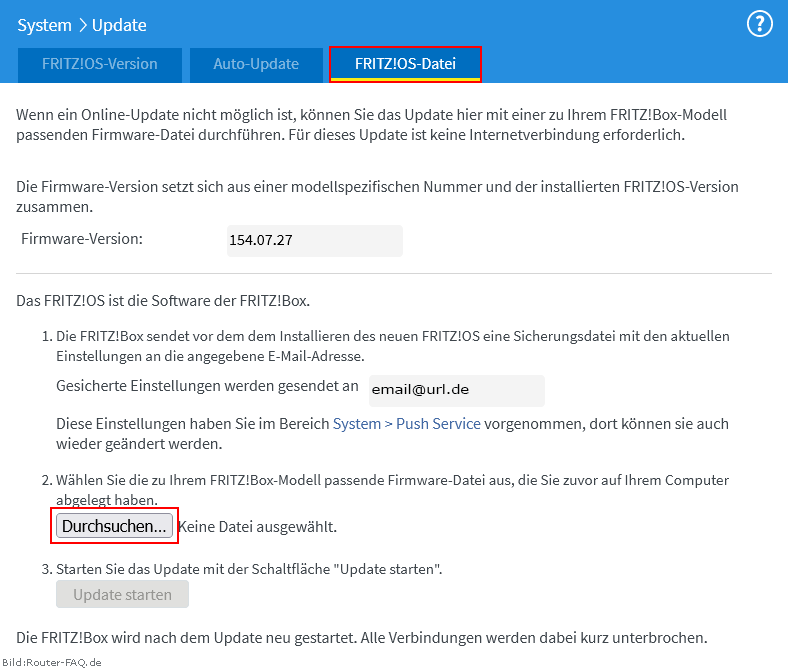Click the 'Firmware-Version:' label
The width and height of the screenshot is (788, 669).
(x=82, y=239)
